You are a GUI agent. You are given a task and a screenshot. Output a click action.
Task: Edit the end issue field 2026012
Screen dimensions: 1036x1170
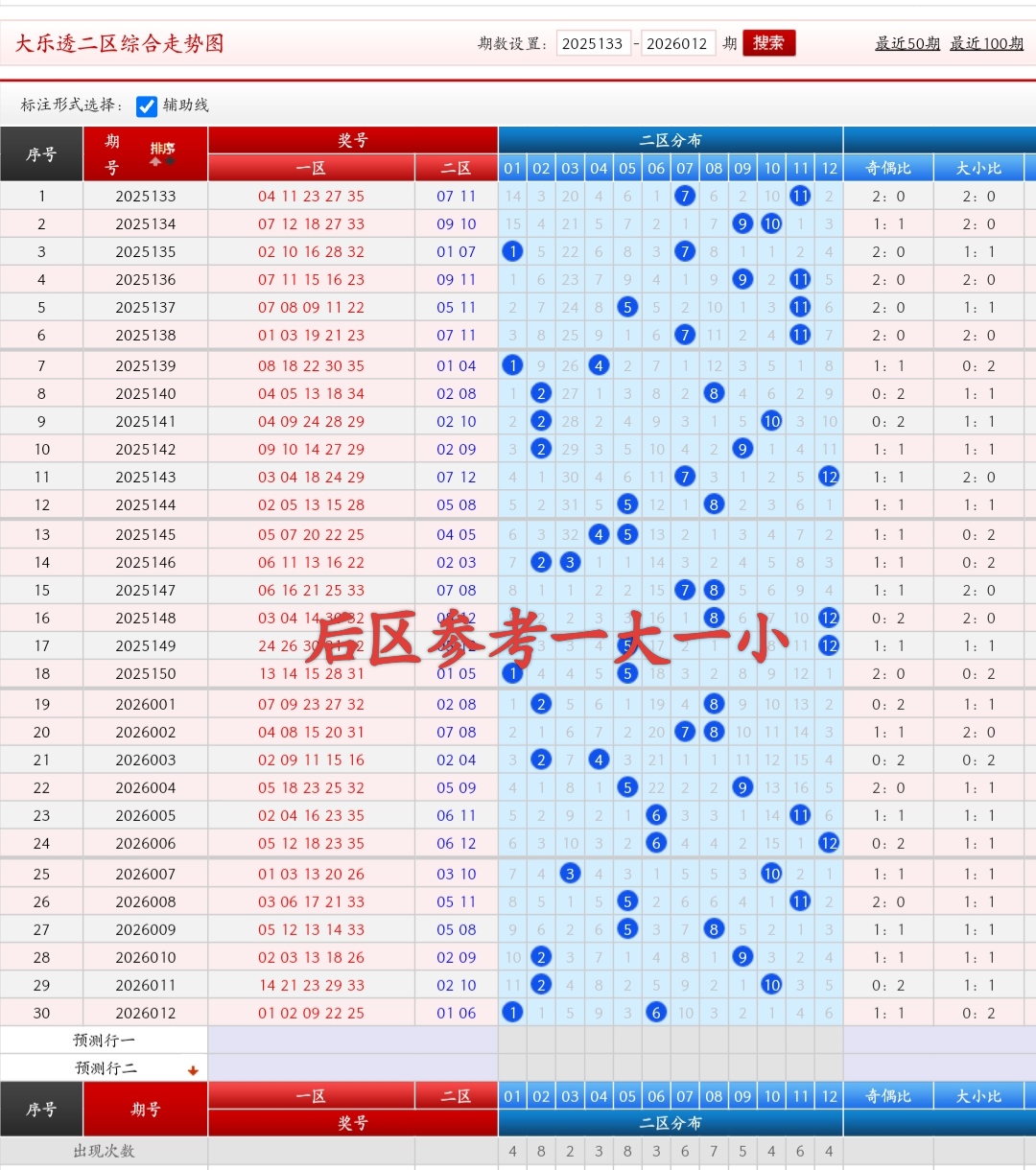[677, 44]
